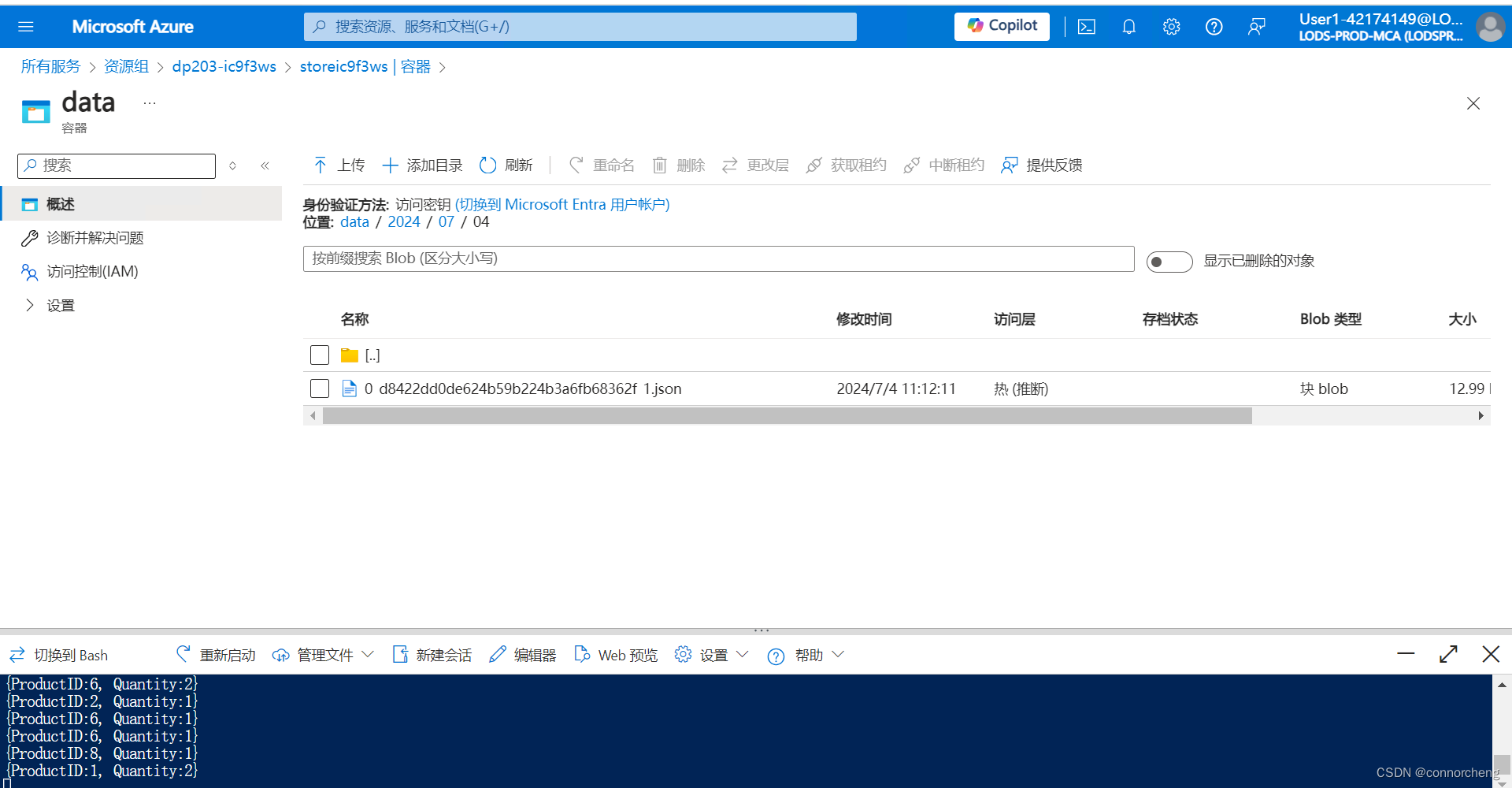The height and width of the screenshot is (788, 1512).
Task: Click the 重命名 rename command
Action: [602, 165]
